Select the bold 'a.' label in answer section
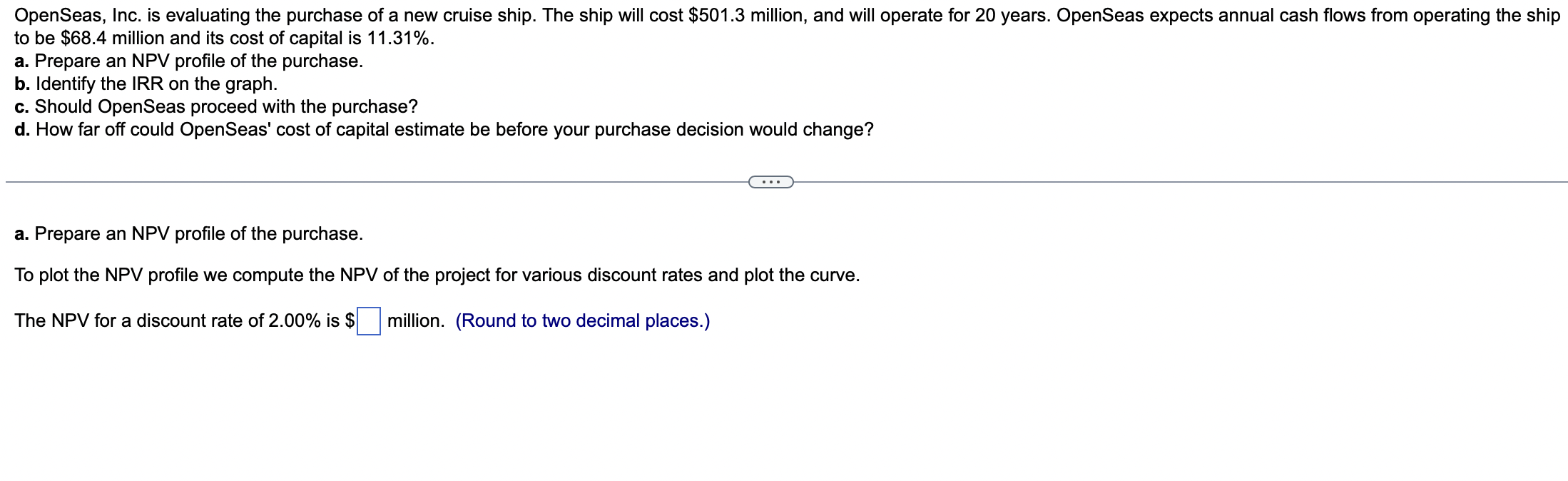1568x481 pixels. click(21, 233)
